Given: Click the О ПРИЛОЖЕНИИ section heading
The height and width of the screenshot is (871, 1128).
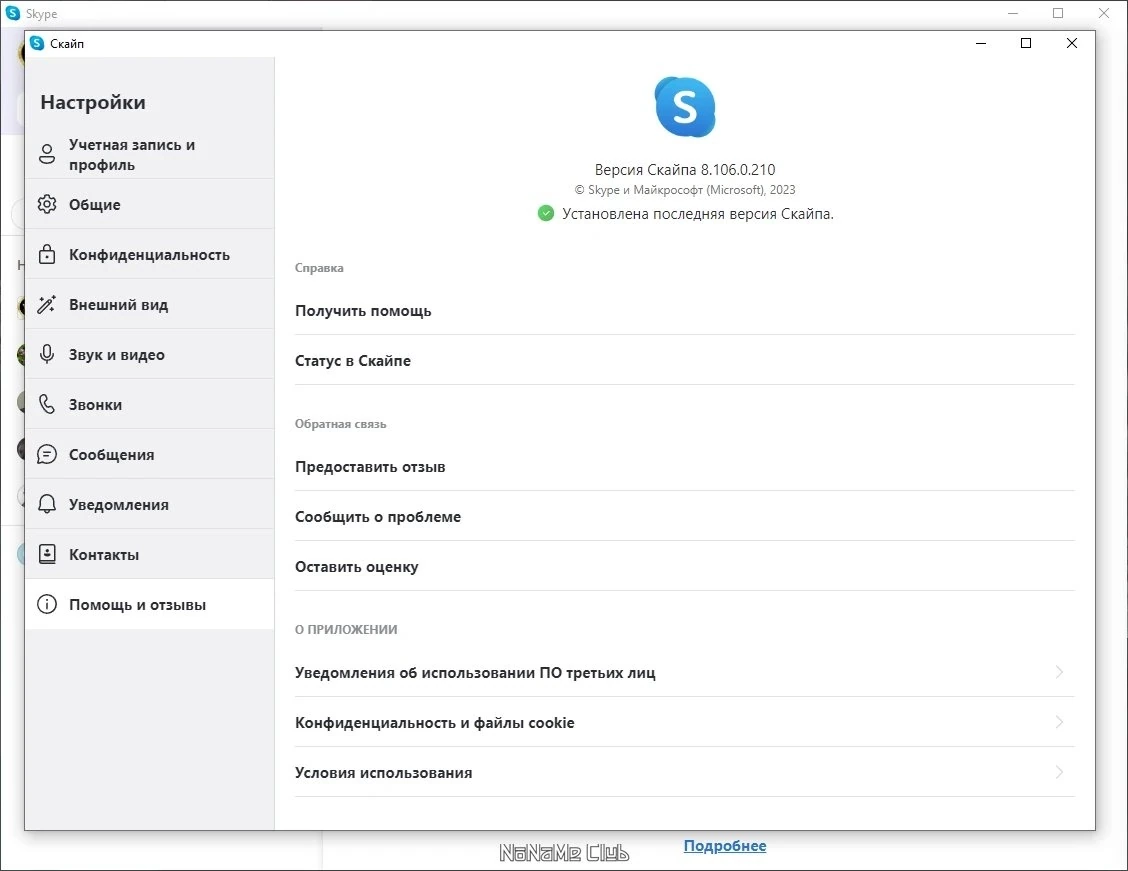Looking at the screenshot, I should pyautogui.click(x=346, y=629).
